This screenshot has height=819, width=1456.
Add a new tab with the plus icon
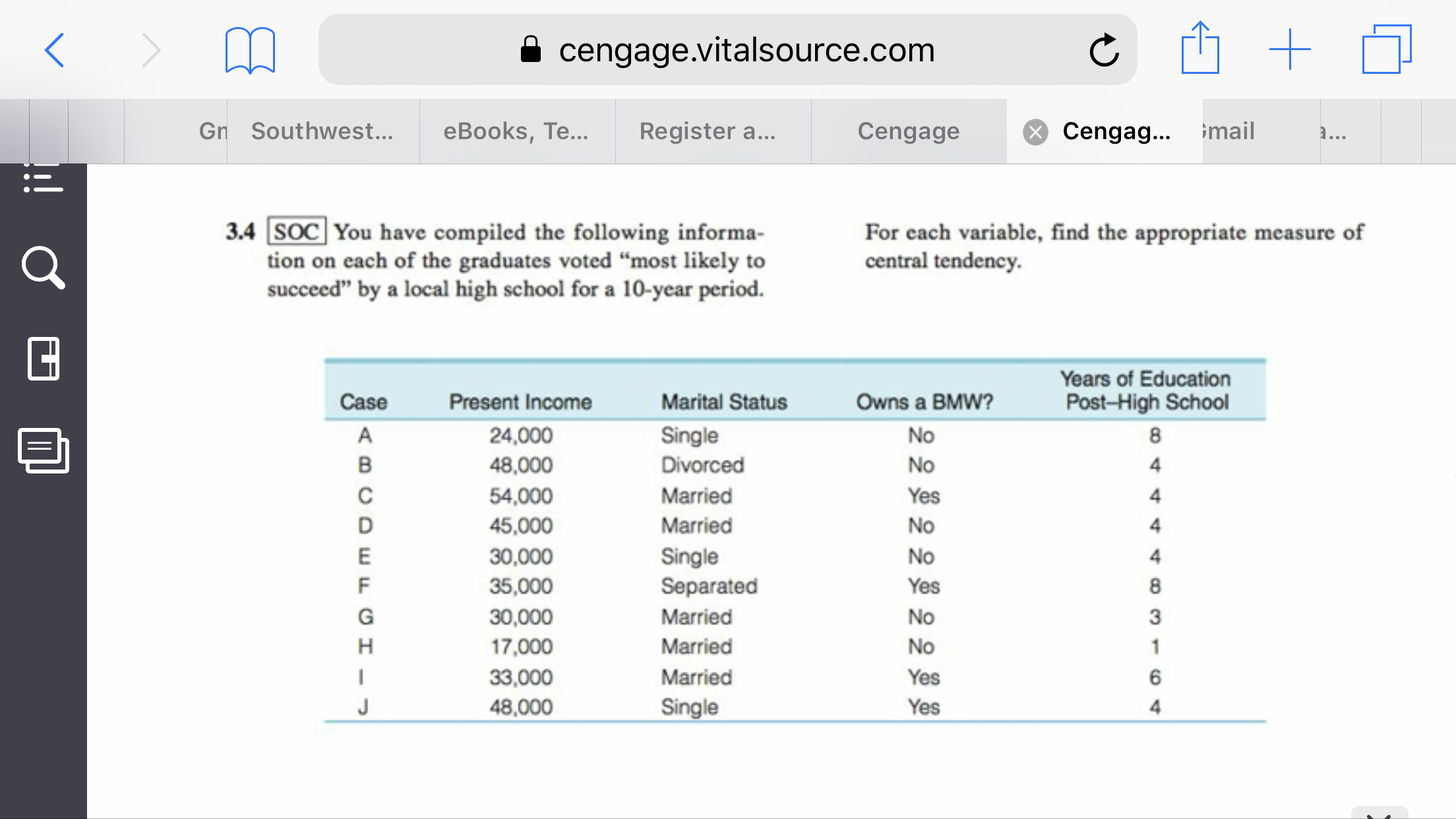[x=1290, y=49]
